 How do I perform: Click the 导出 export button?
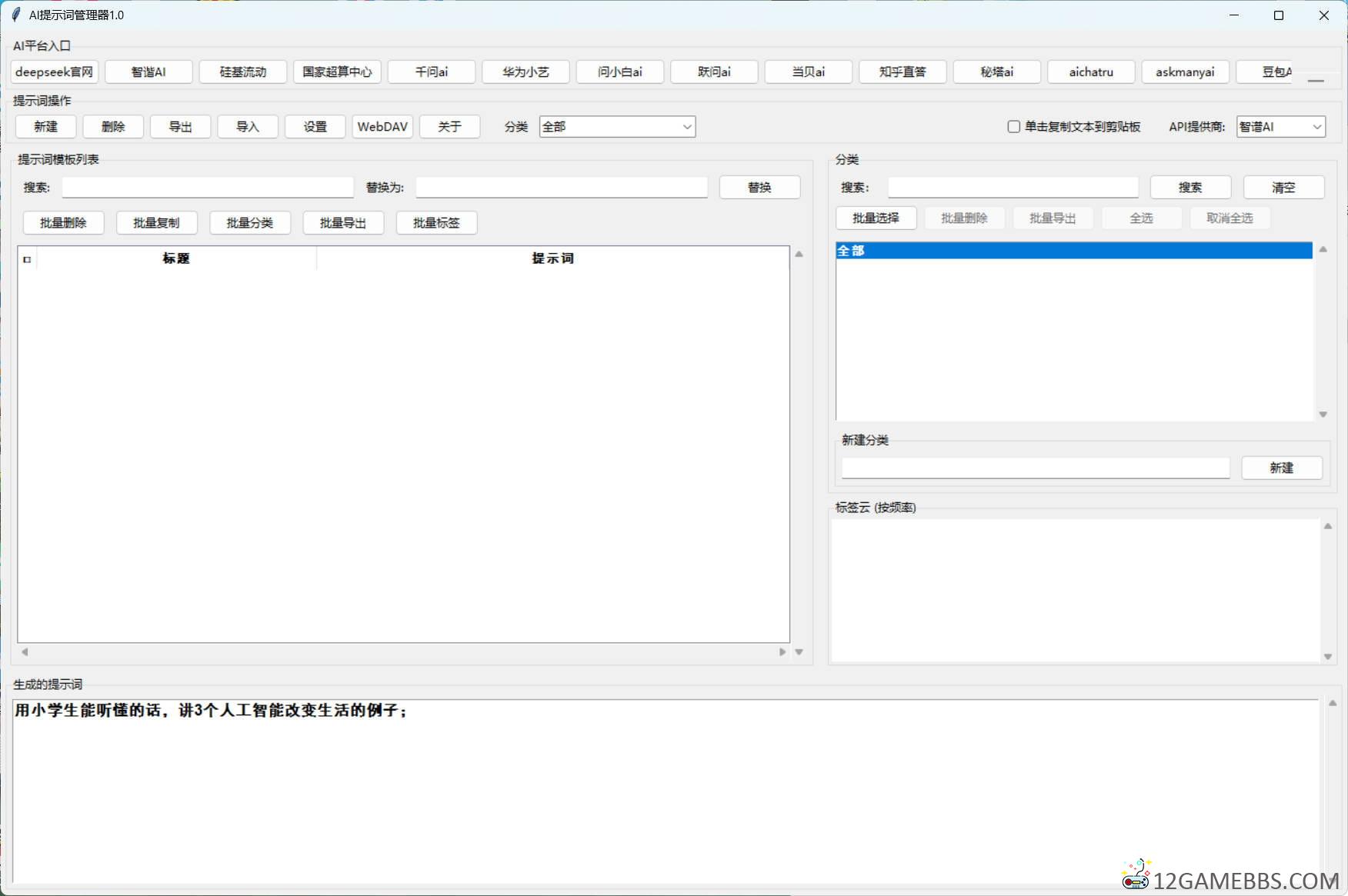(x=181, y=126)
